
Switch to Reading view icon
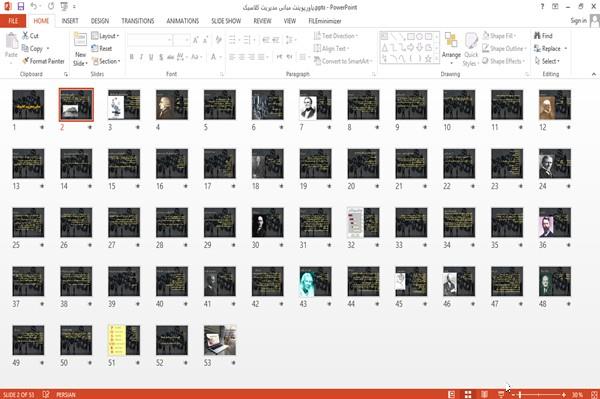point(484,394)
